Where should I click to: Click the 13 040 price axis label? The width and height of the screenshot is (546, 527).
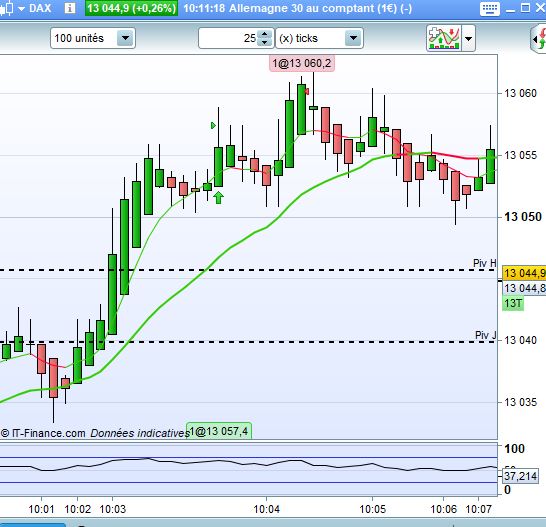[520, 340]
